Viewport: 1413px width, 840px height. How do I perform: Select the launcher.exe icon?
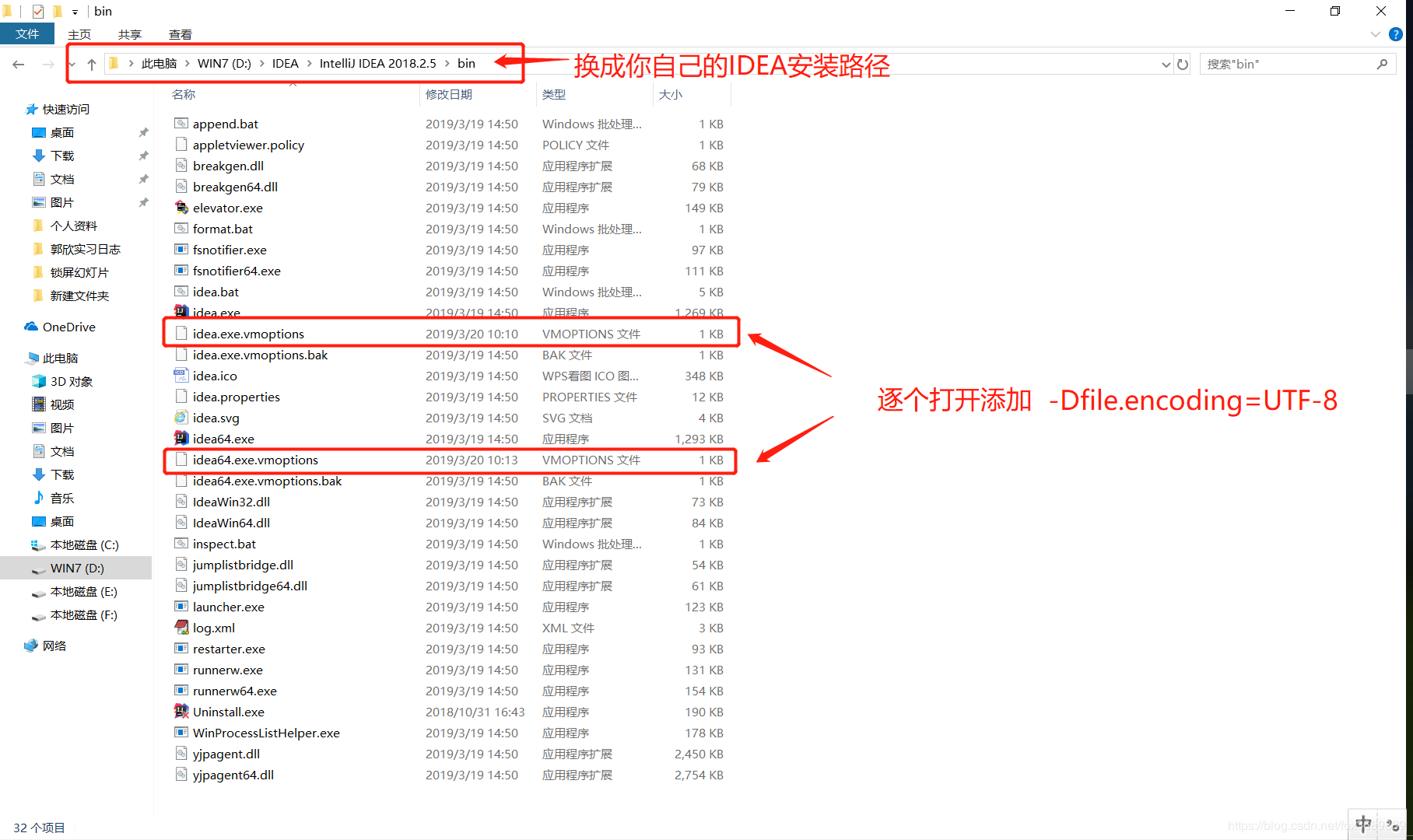(x=181, y=606)
